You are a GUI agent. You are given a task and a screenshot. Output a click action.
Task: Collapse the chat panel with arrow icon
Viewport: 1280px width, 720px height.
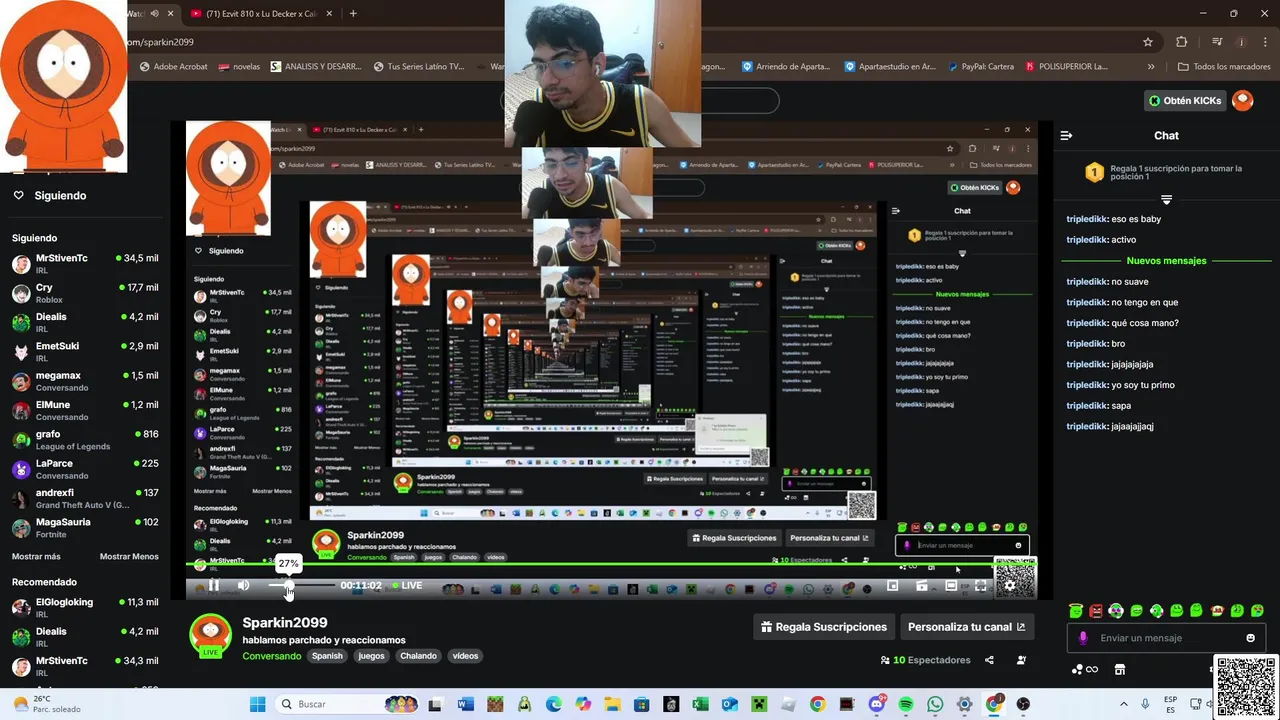click(1066, 135)
